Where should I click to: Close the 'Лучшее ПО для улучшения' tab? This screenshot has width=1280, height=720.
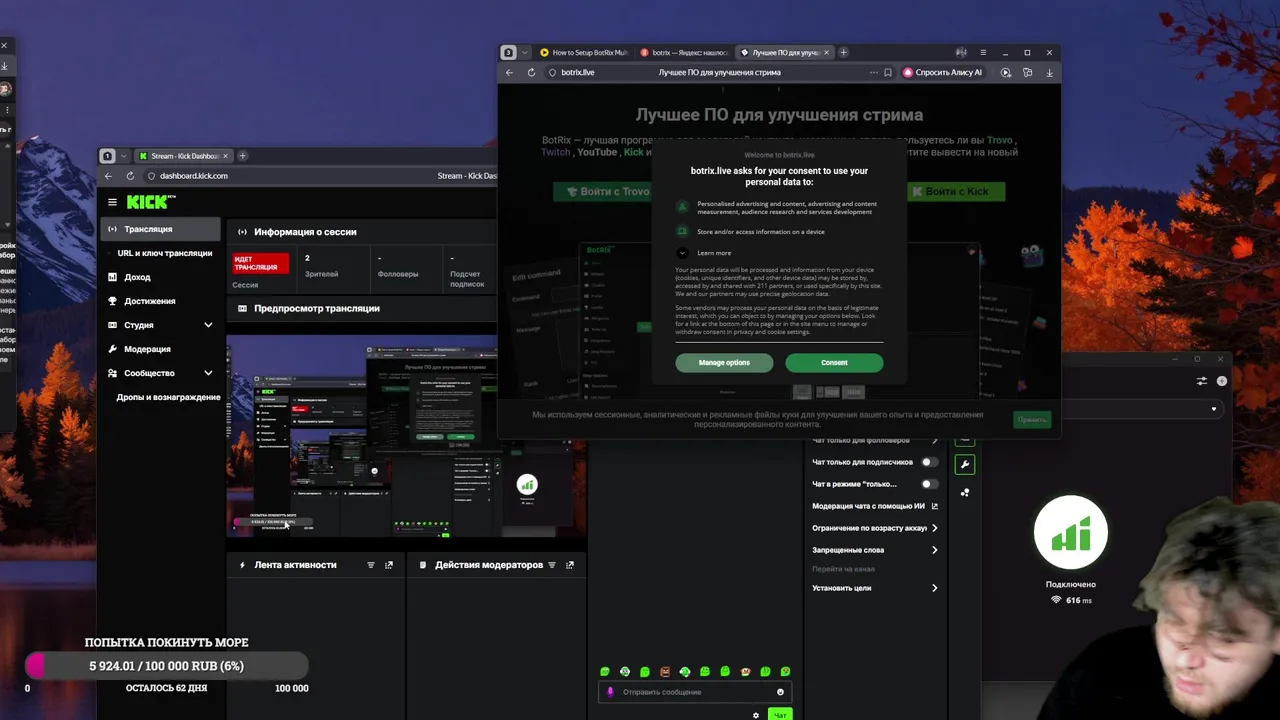point(828,52)
